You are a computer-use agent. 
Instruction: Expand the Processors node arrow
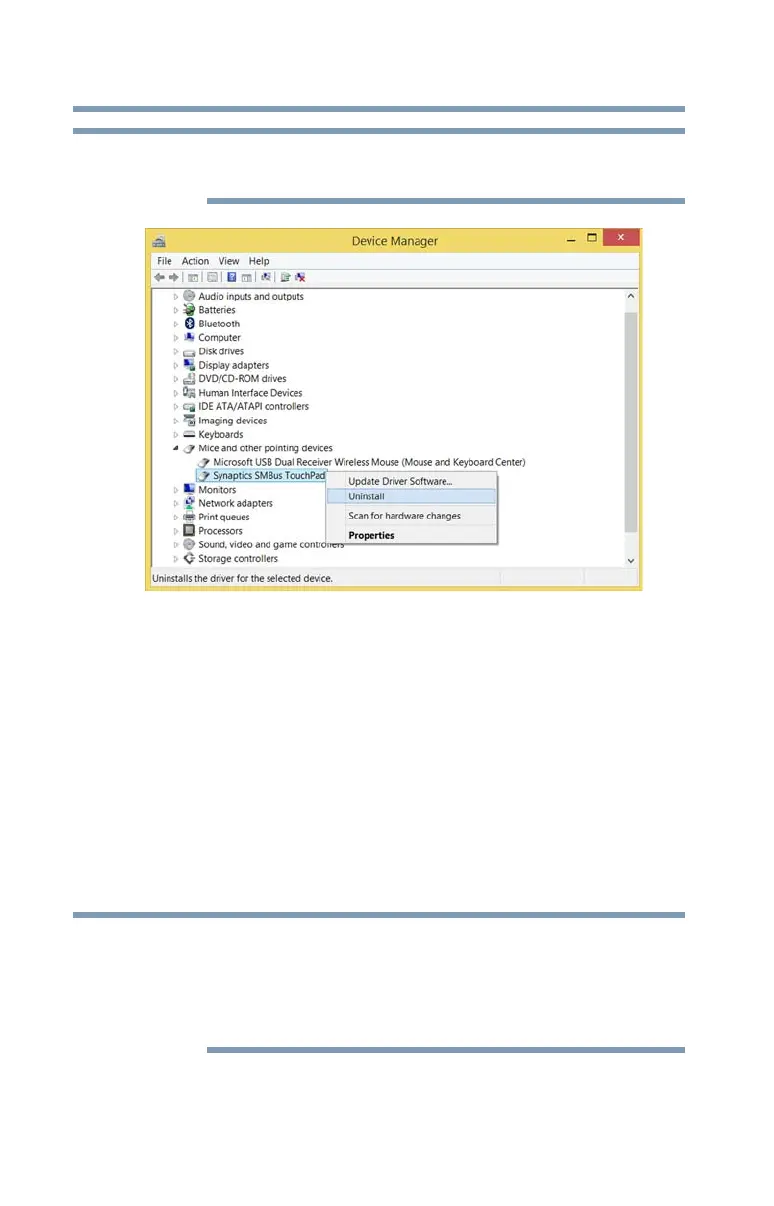(176, 531)
